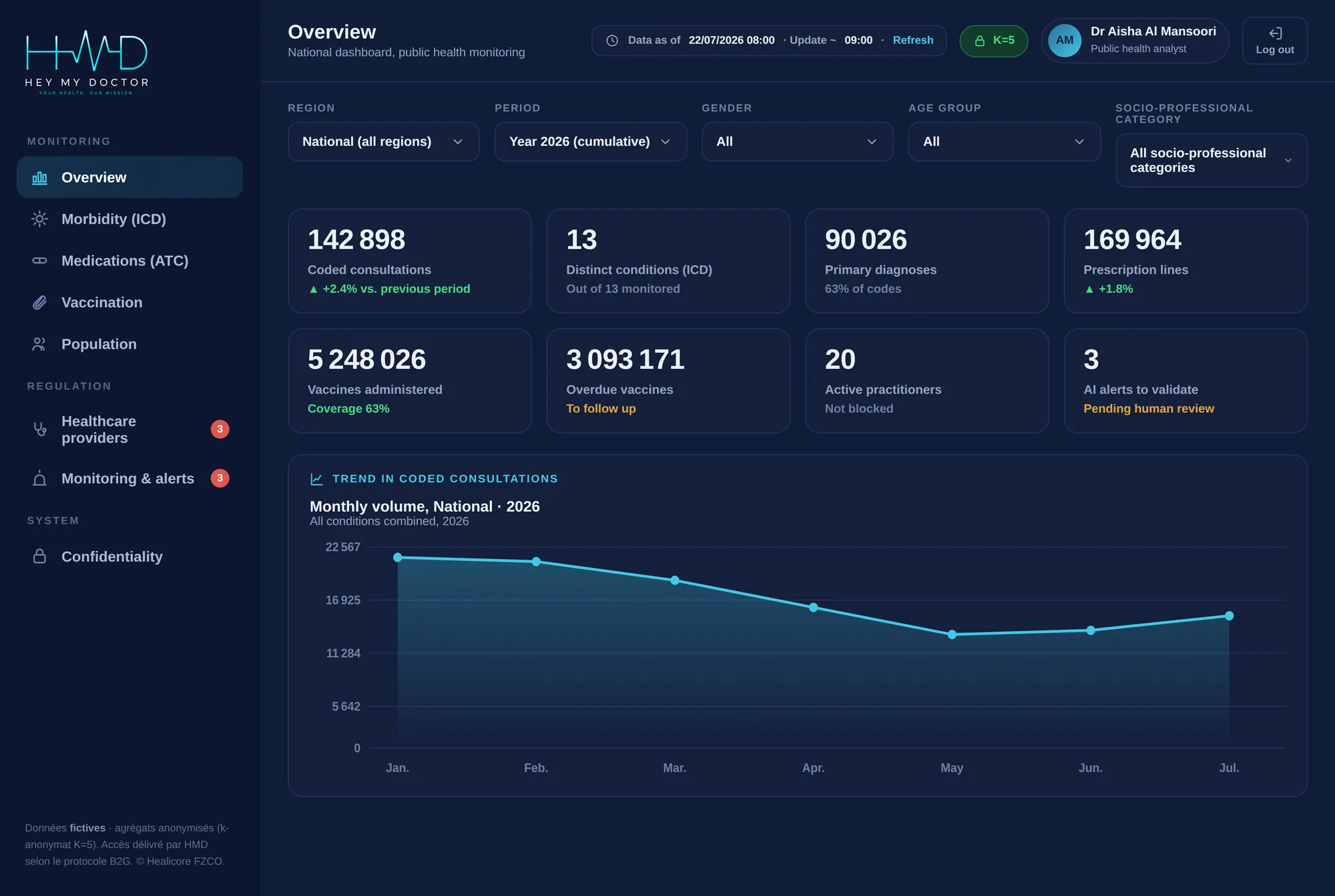
Task: Open the Gender filter dropdown
Action: click(798, 141)
